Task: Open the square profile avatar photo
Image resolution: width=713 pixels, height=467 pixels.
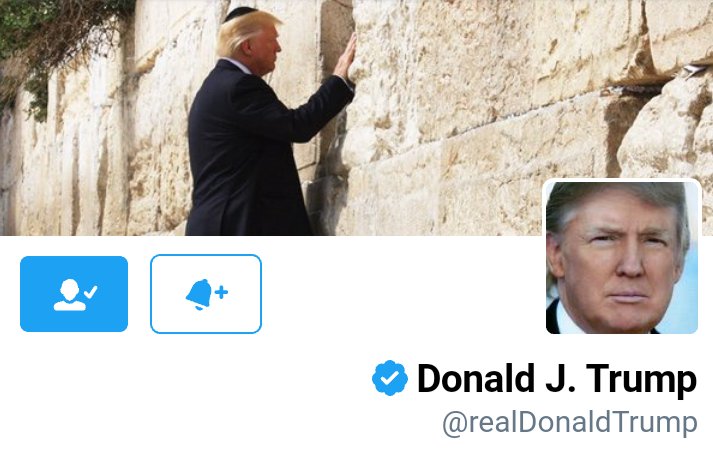Action: click(x=622, y=257)
